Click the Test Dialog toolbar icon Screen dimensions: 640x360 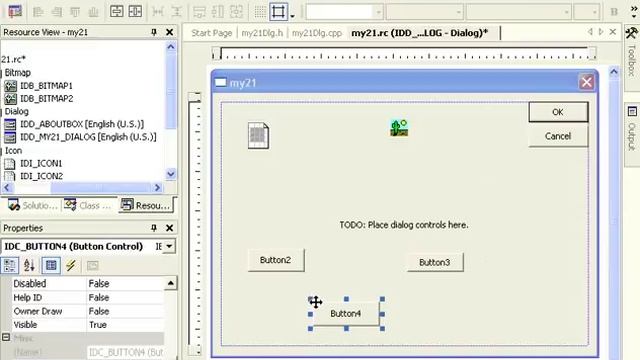pos(15,11)
